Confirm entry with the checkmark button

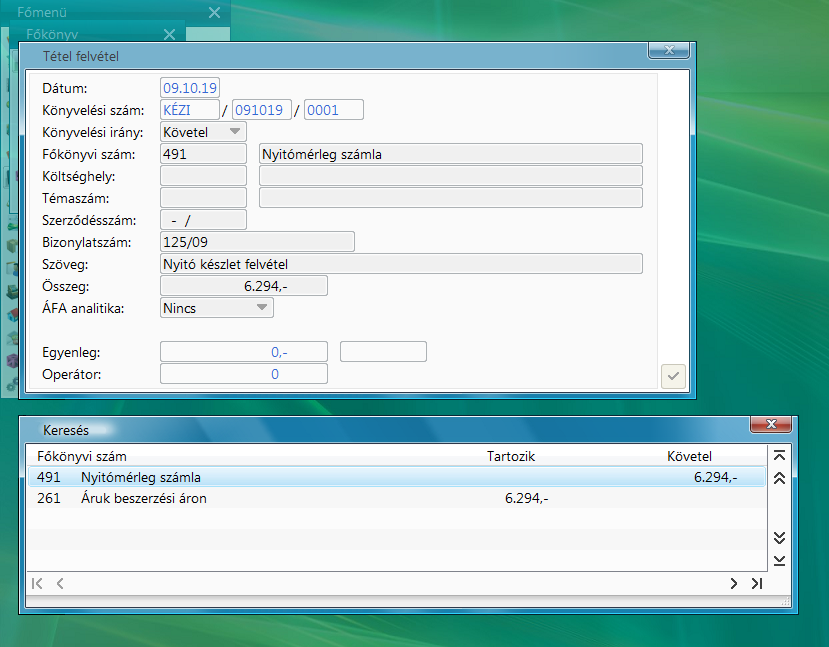click(x=673, y=376)
